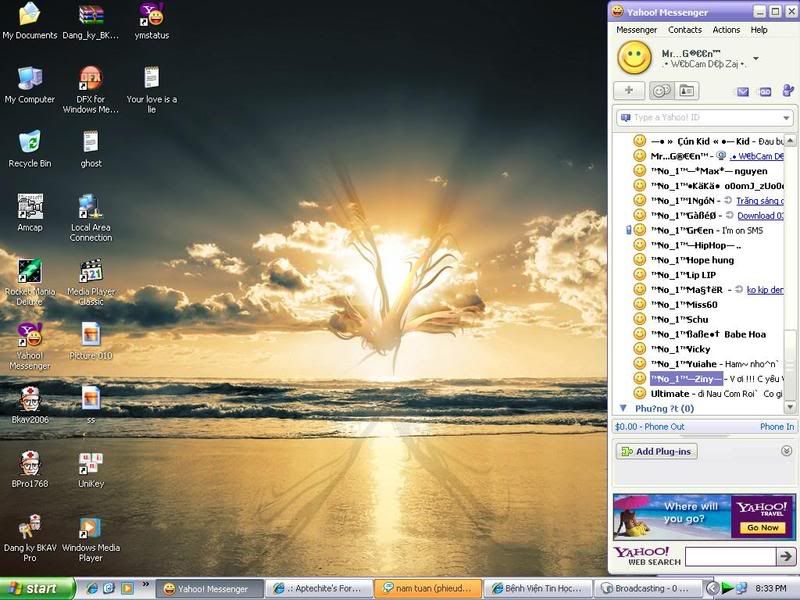
Task: Select the ss image file icon
Action: [91, 405]
